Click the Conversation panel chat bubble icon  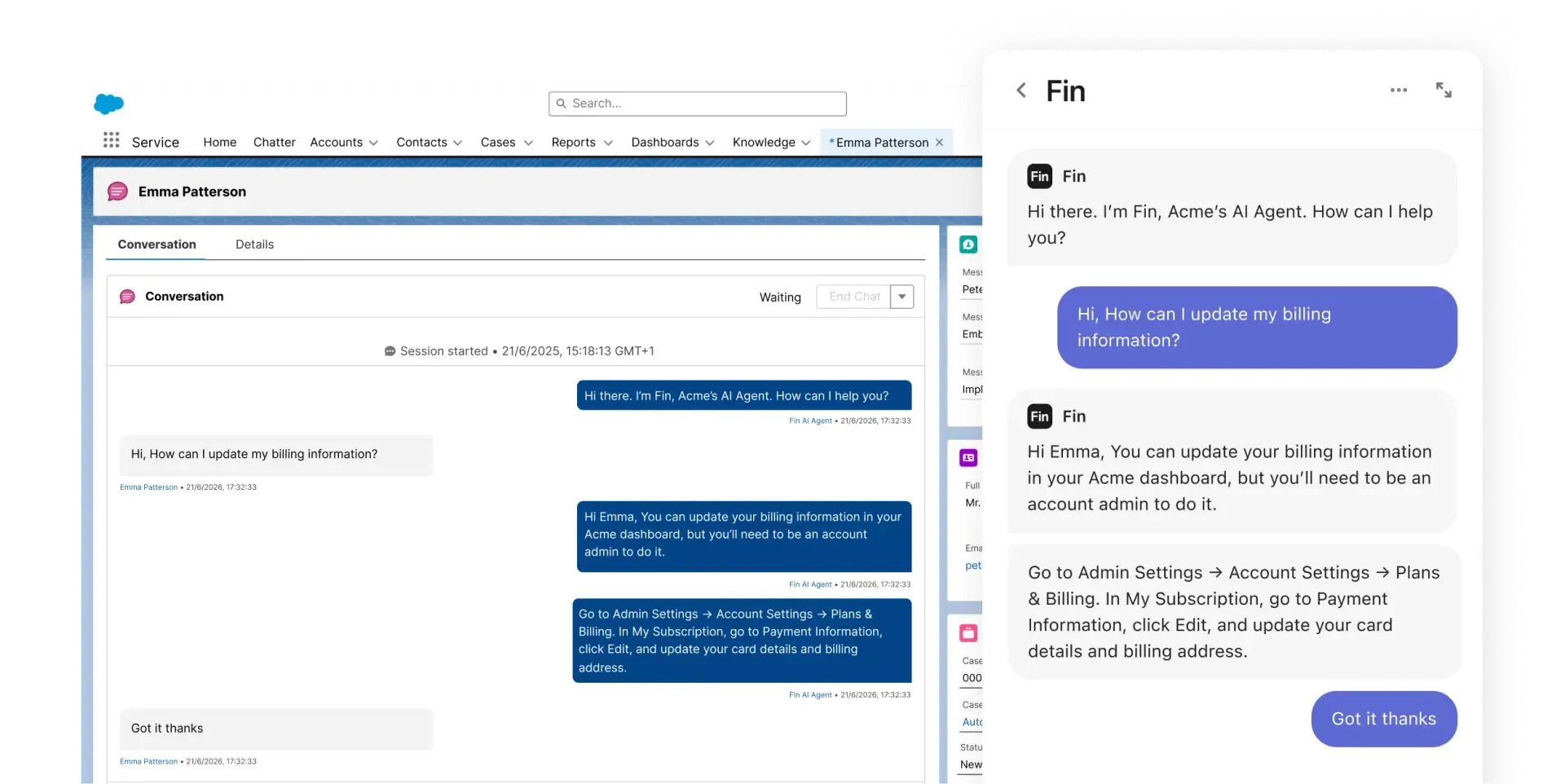(127, 297)
